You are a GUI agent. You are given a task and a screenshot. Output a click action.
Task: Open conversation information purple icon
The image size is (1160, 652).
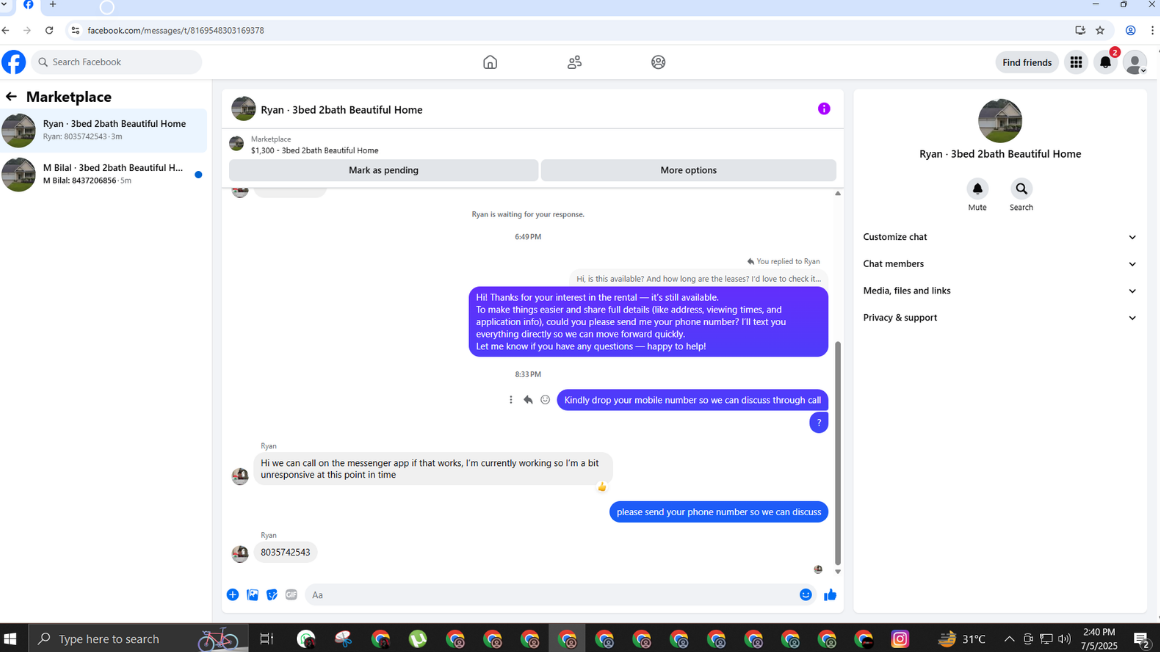823,109
